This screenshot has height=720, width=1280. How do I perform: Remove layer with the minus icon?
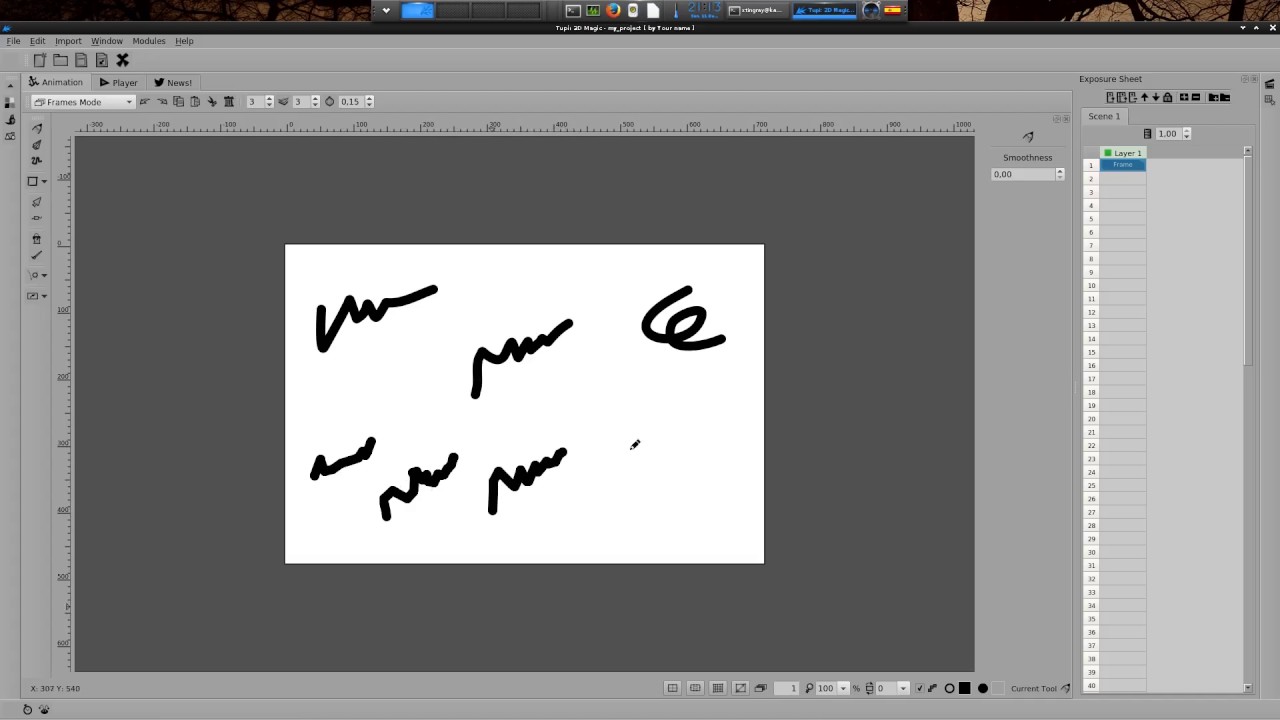tap(1196, 97)
